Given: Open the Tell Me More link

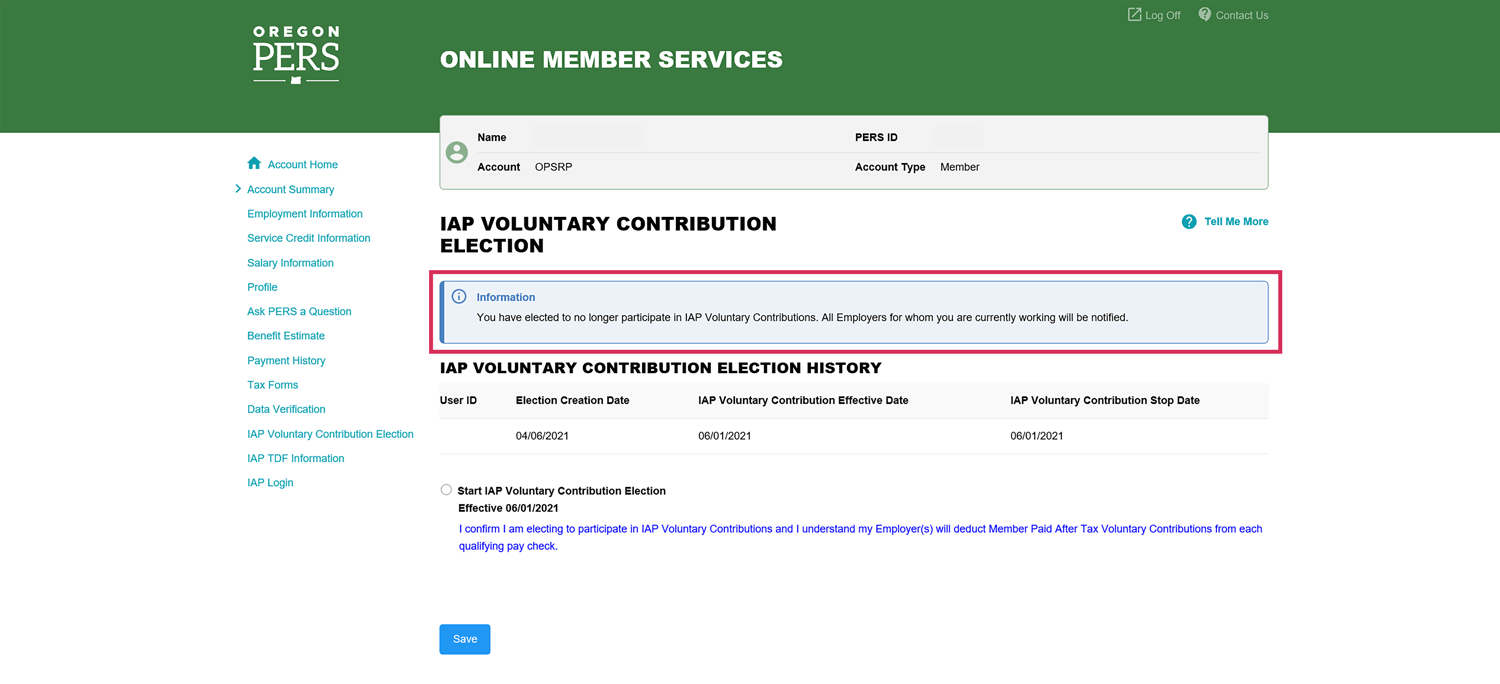Looking at the screenshot, I should [x=1235, y=222].
